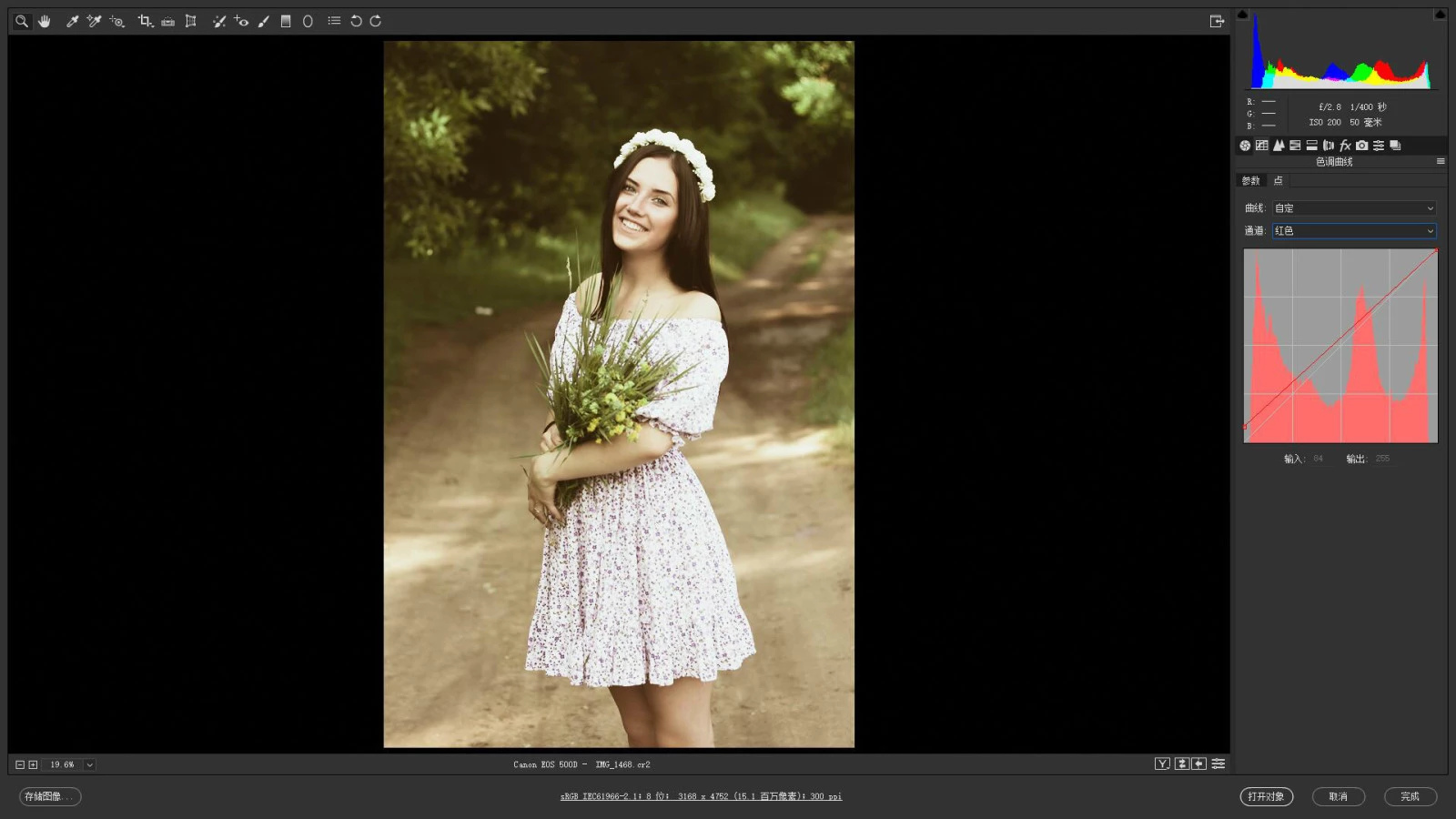The image size is (1456, 819).
Task: Click the Canon EOS 500D filename label
Action: (x=581, y=764)
